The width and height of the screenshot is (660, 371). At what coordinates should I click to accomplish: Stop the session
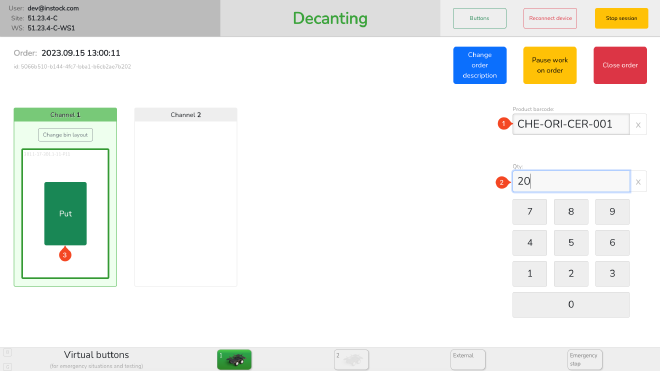[621, 18]
